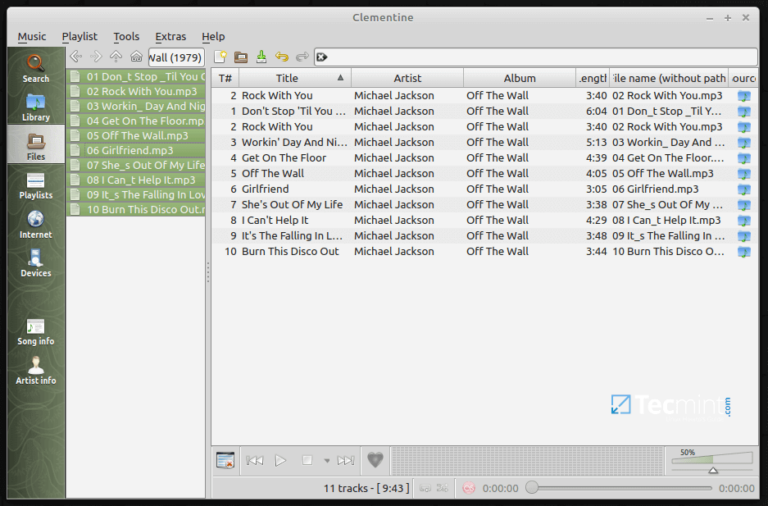Save the current playlist

(x=261, y=57)
